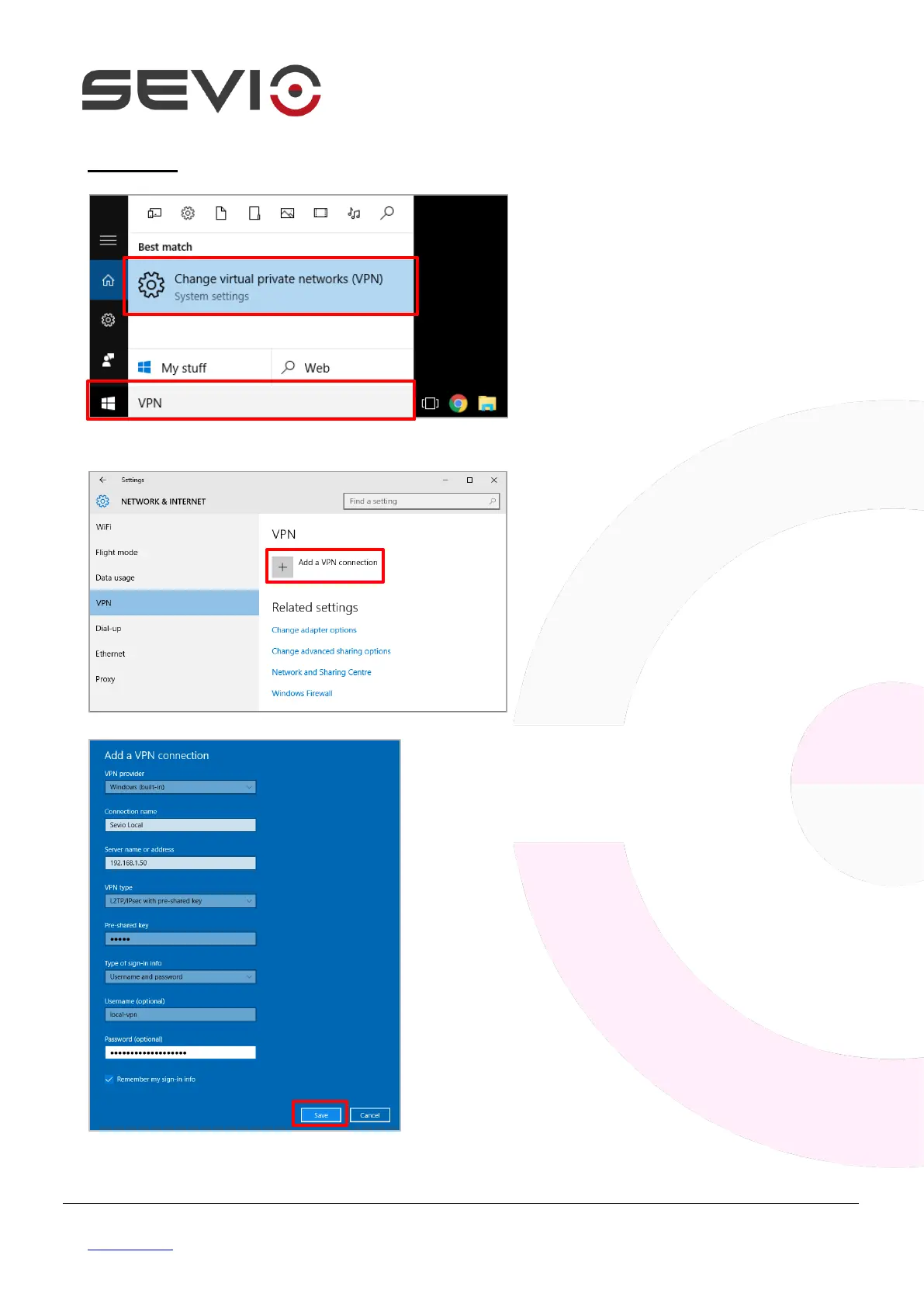
Task: Select the Music filter icon in search
Action: coord(354,213)
